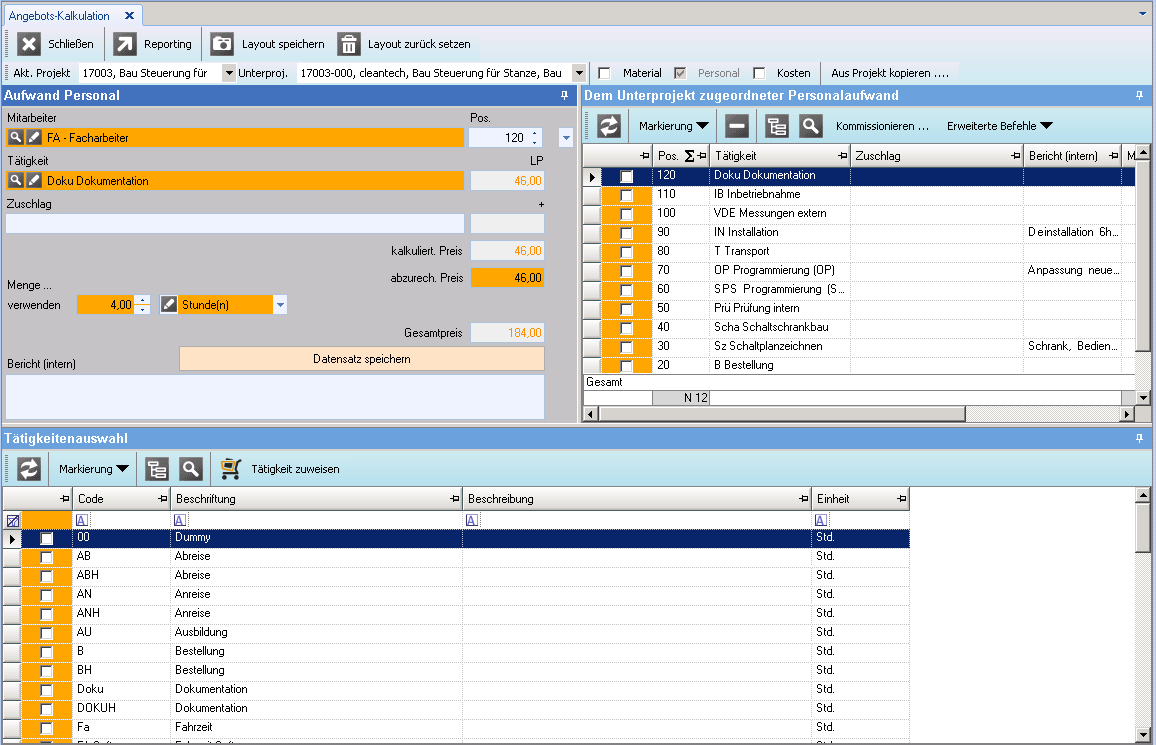Click the shopping cart Tätigkeit zuweisen icon

231,469
